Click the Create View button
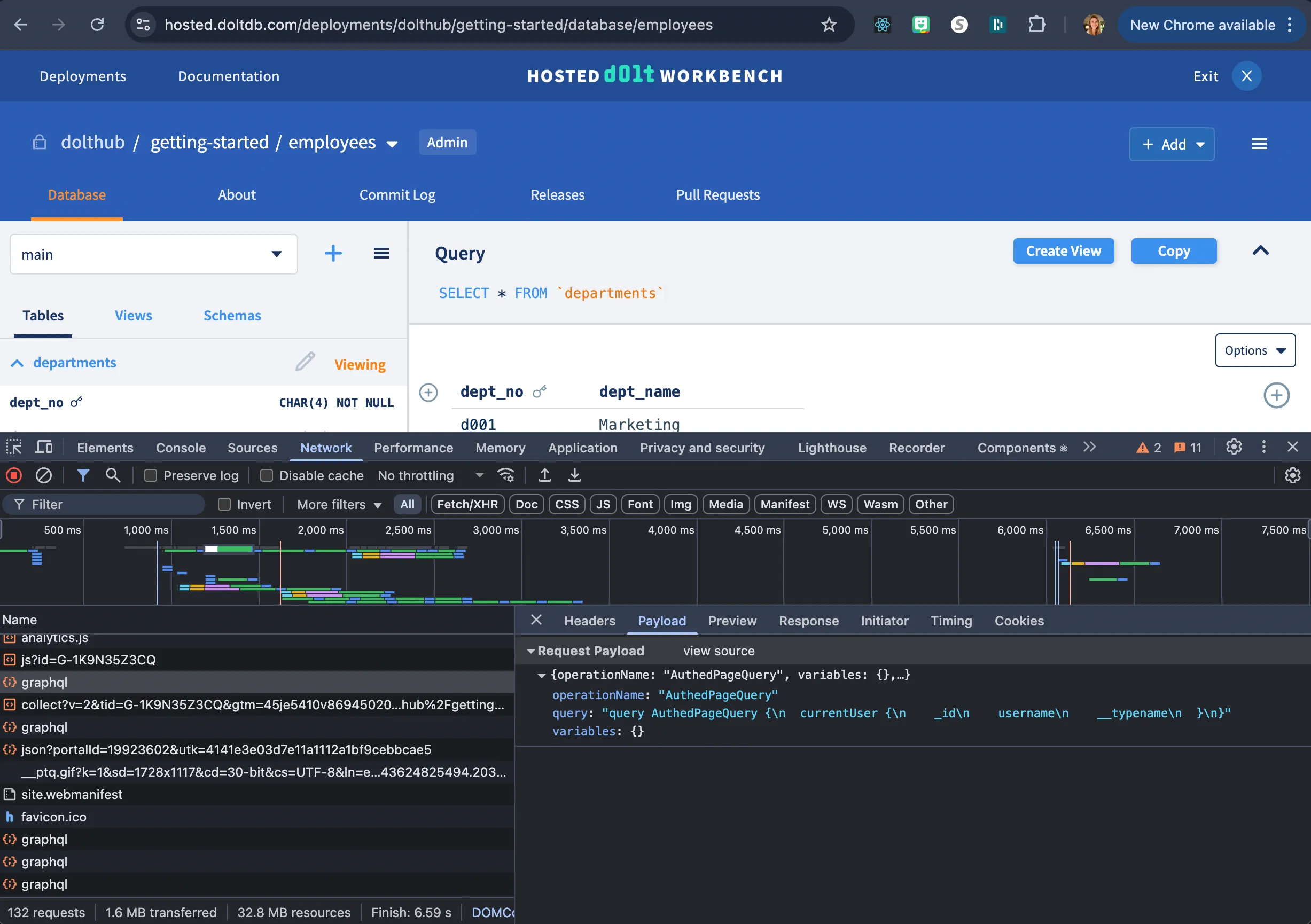The width and height of the screenshot is (1311, 924). pos(1063,251)
